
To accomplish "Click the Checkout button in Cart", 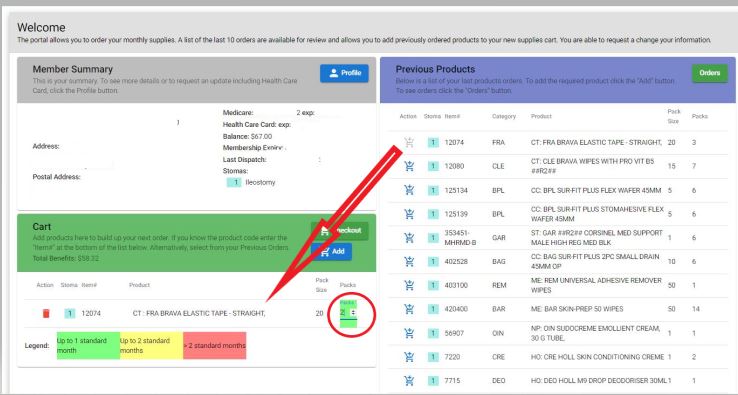I will point(339,230).
